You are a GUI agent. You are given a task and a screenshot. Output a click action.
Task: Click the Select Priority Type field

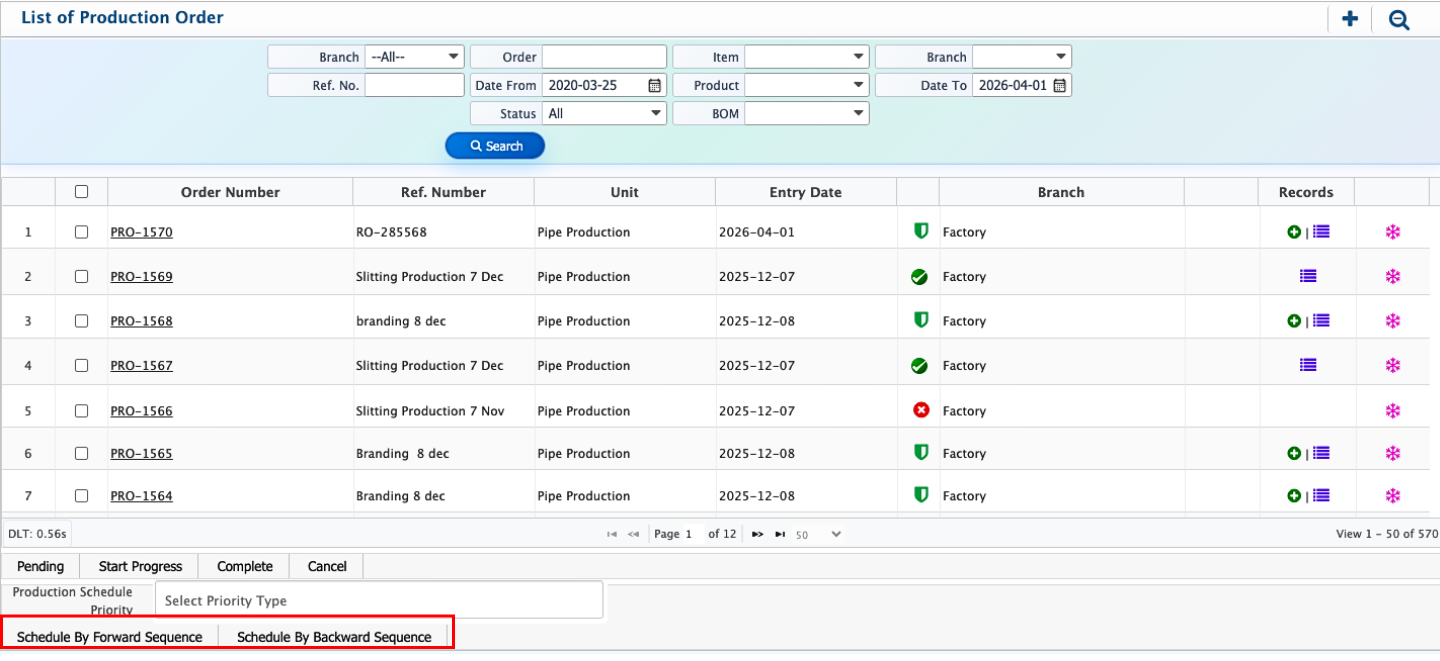point(379,601)
